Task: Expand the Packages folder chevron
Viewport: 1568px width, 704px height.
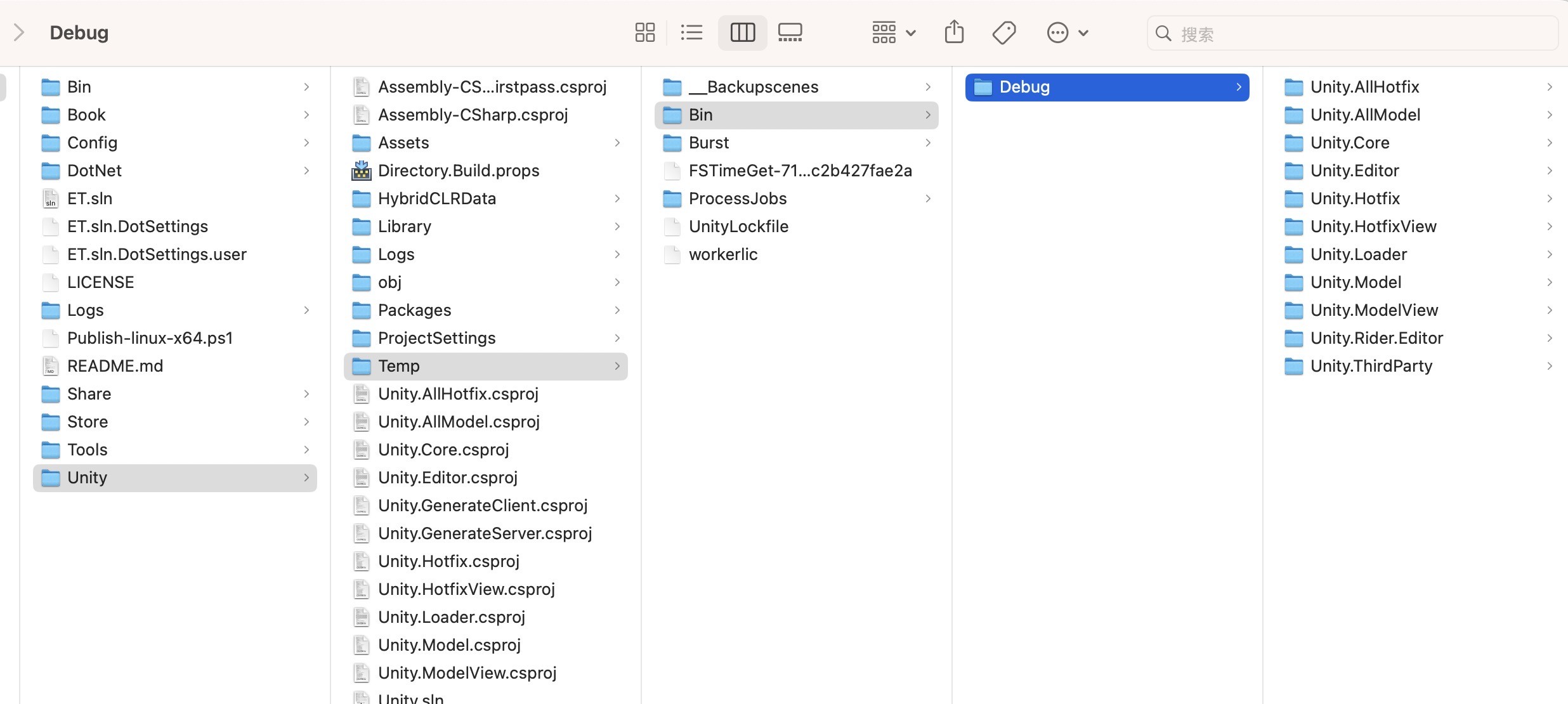Action: 617,310
